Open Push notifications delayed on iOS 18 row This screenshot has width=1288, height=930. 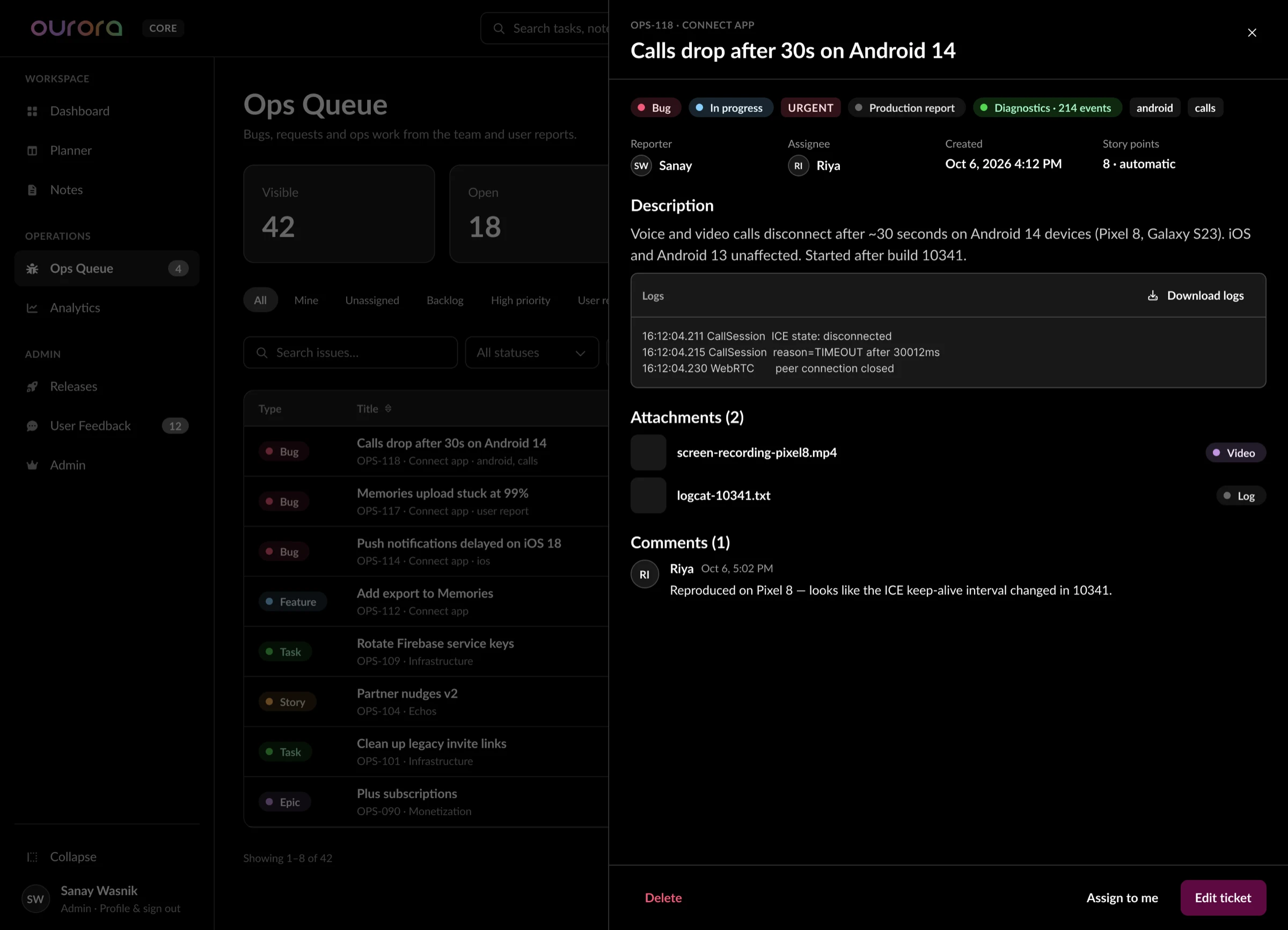coord(426,551)
